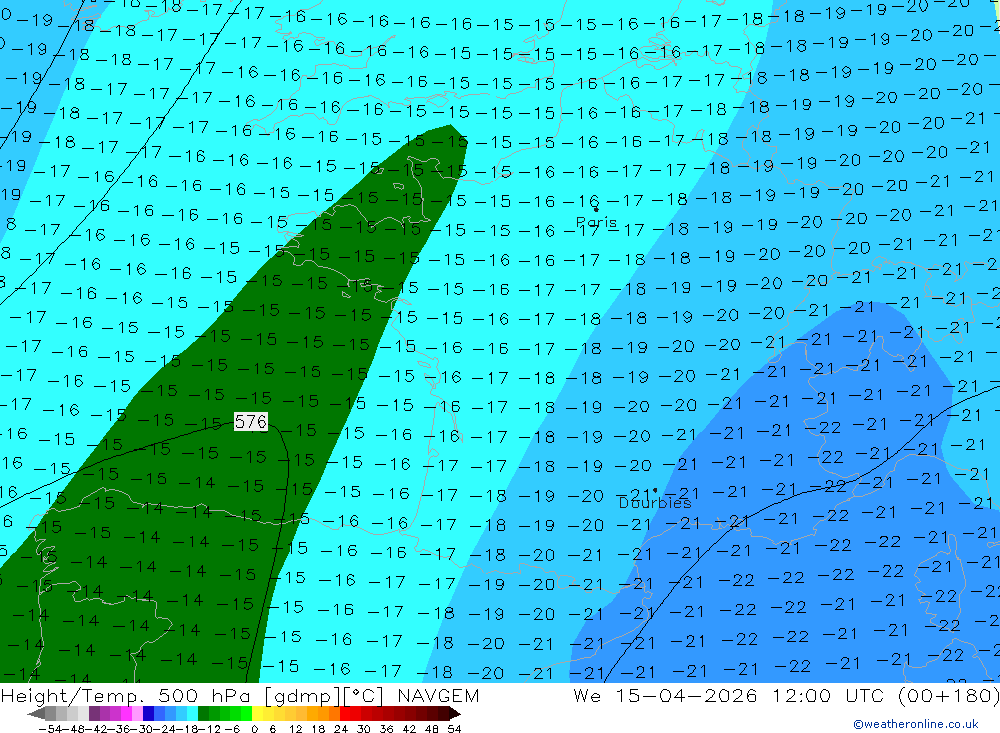Click the yellow 0 degree legend swatch
This screenshot has width=1000, height=733.
(x=258, y=713)
